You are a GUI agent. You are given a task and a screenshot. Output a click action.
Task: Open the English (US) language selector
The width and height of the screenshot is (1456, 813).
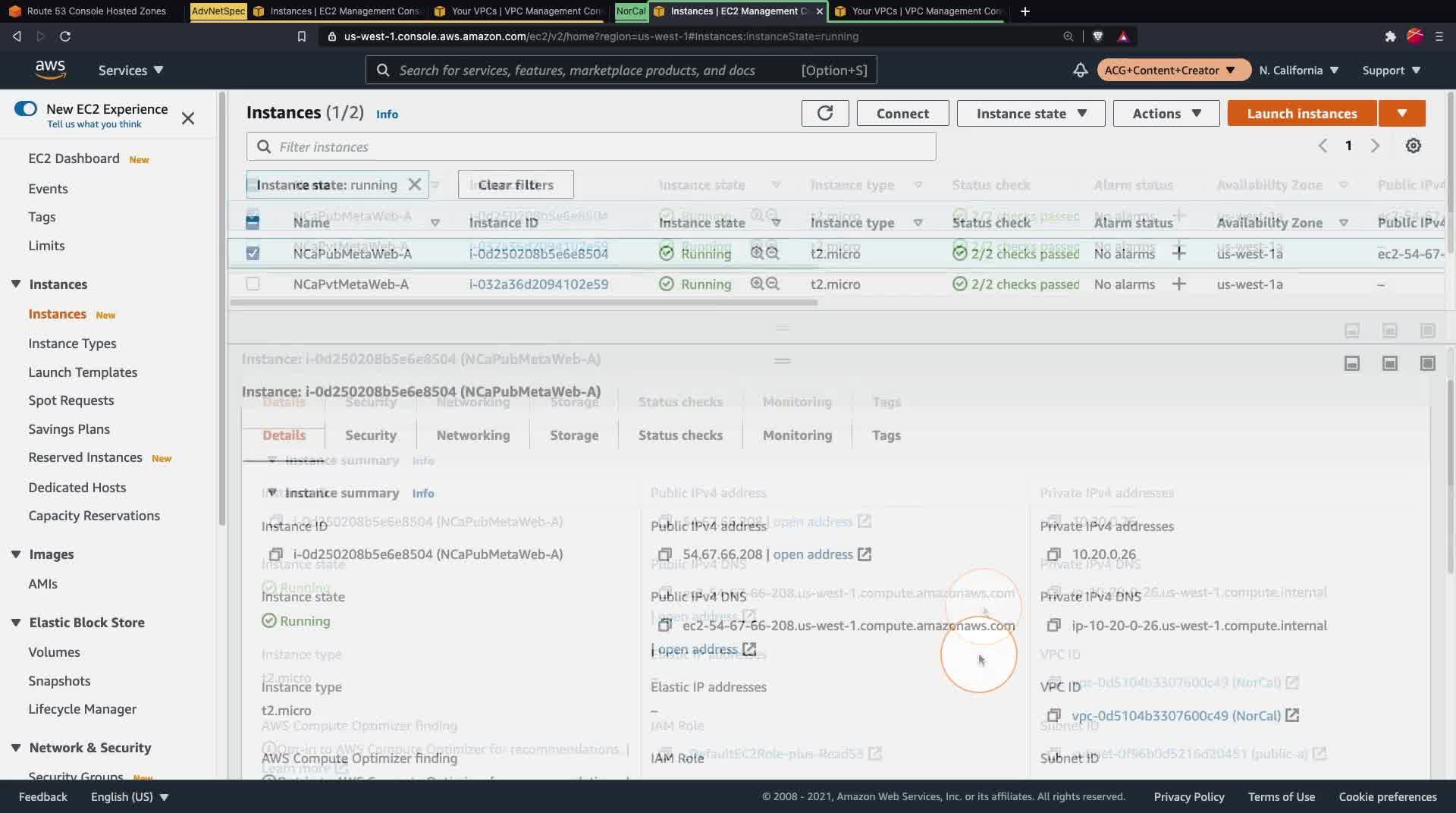(x=130, y=796)
